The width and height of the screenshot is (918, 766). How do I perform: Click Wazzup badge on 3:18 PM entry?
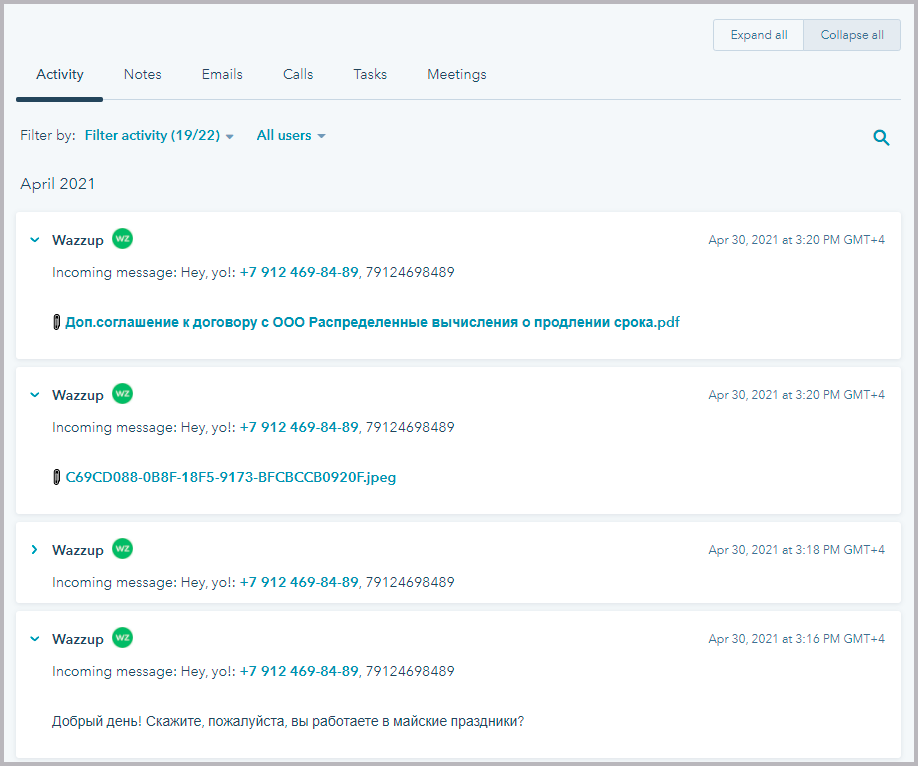(x=122, y=549)
